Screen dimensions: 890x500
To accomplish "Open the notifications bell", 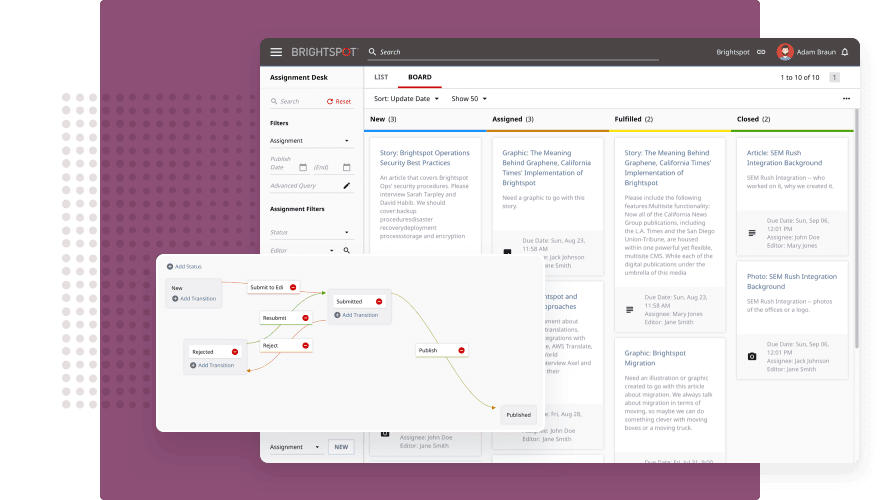I will [x=845, y=52].
